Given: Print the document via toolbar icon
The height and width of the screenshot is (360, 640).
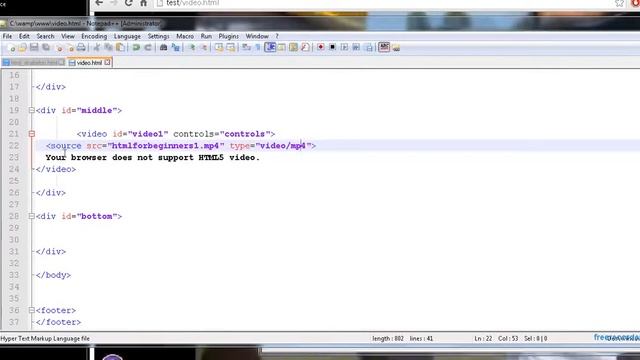Looking at the screenshot, I should 81,48.
